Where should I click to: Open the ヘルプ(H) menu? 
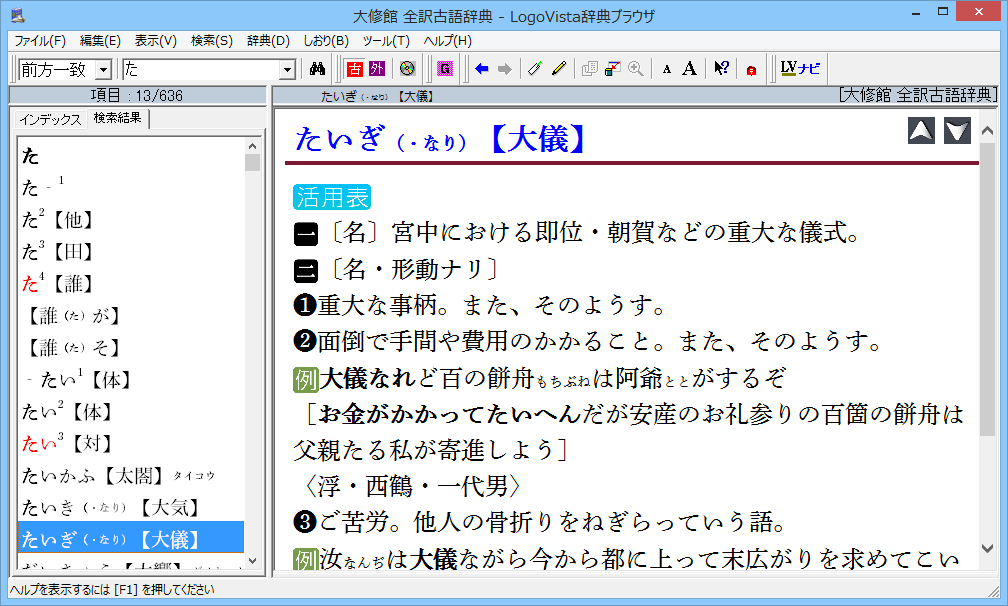point(447,40)
